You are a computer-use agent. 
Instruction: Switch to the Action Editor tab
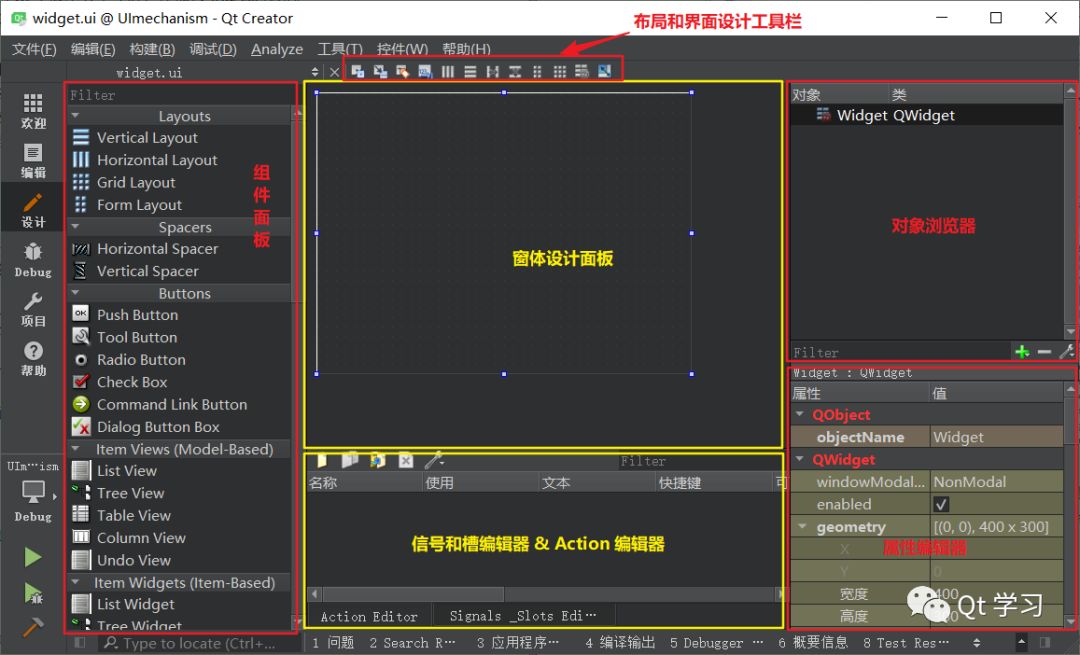pos(369,616)
